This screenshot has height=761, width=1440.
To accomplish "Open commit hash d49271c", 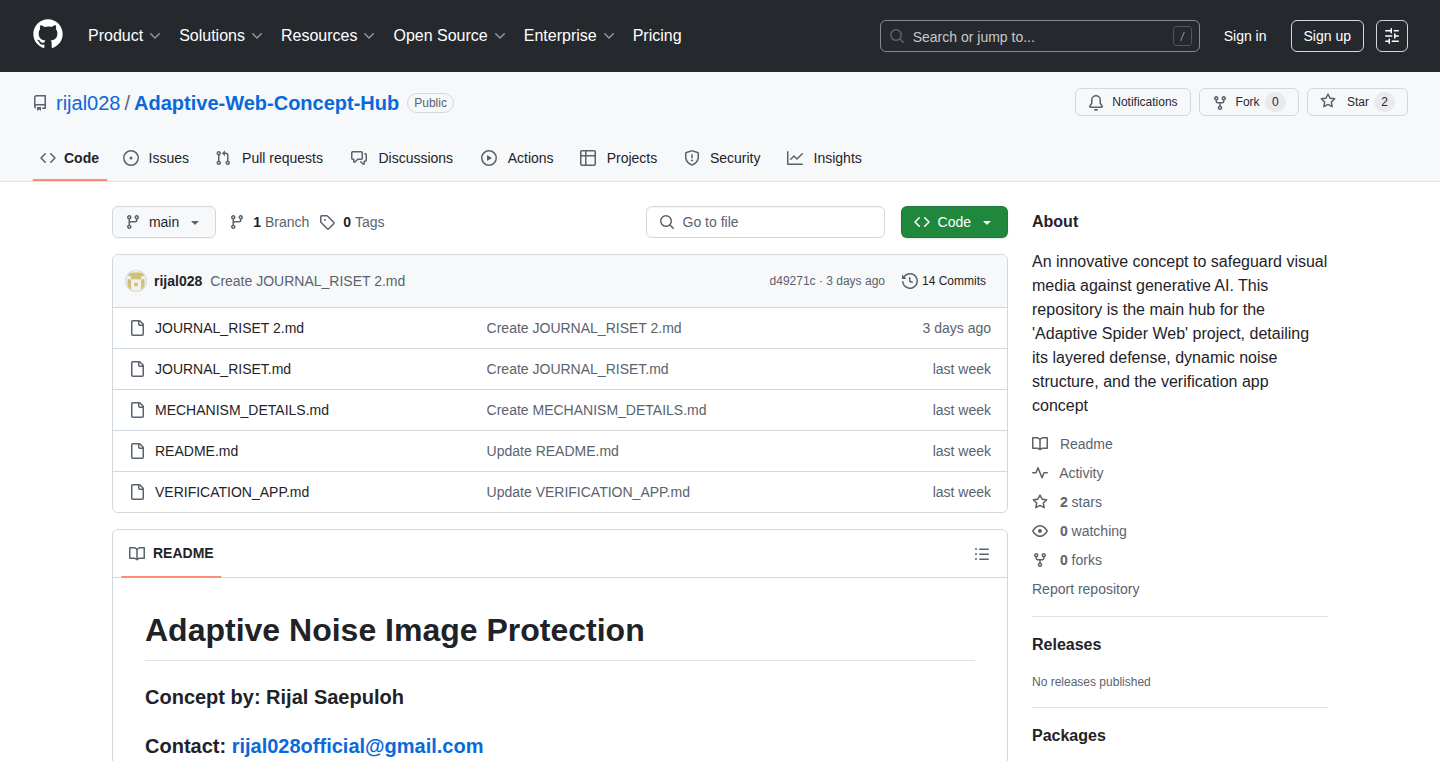I will pos(792,281).
